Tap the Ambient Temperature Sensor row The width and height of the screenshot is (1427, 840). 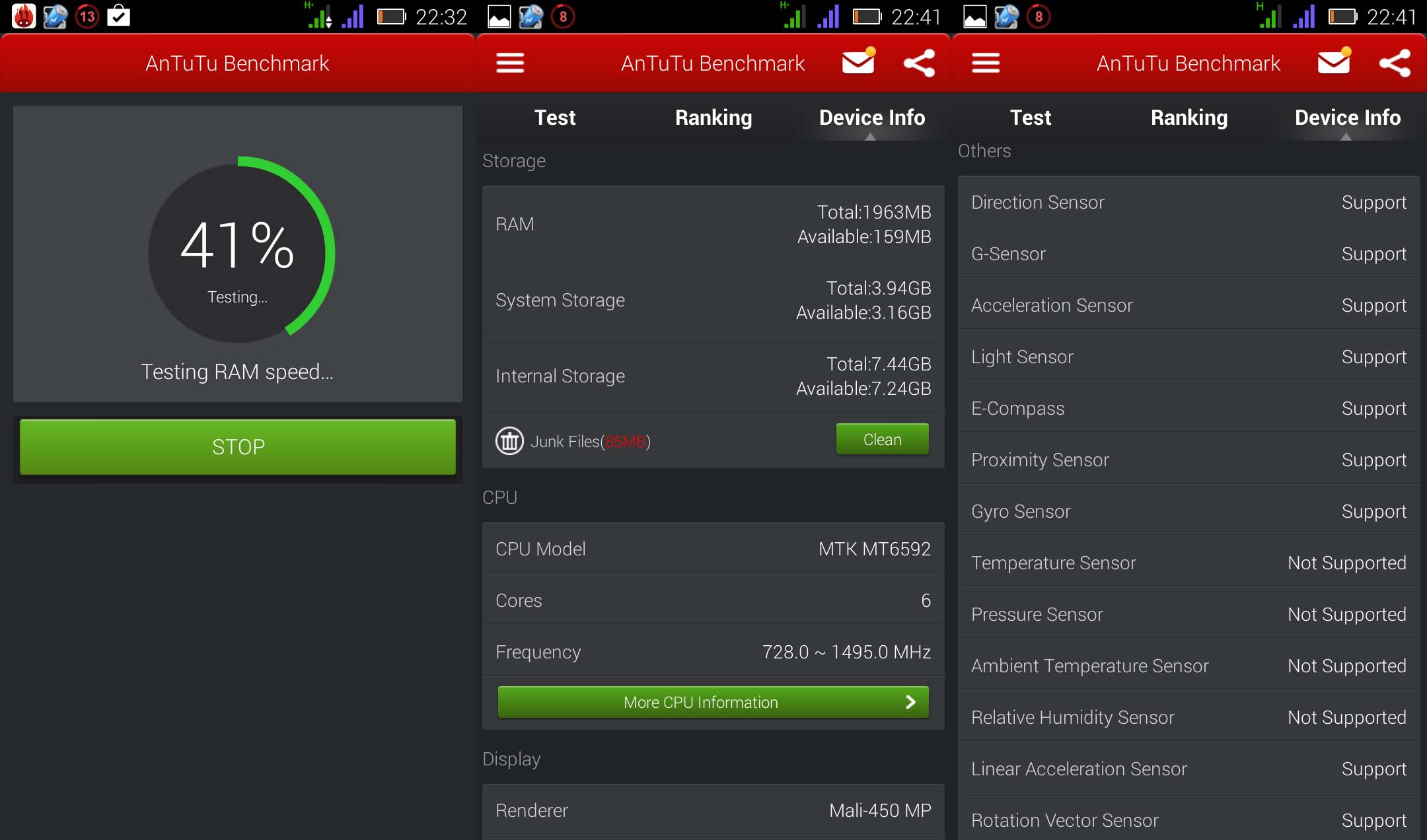(1189, 666)
